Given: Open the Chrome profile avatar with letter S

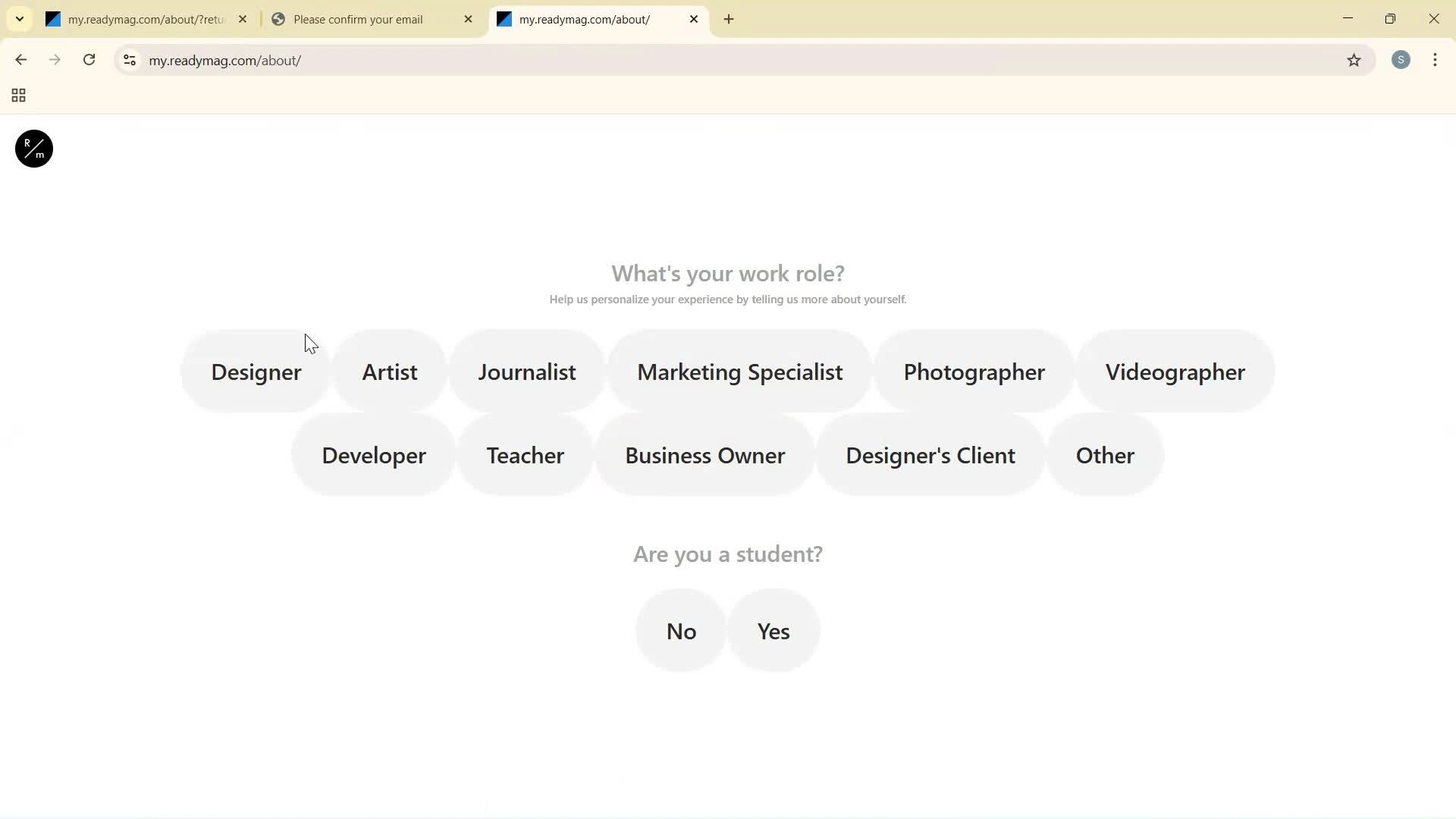Looking at the screenshot, I should point(1401,60).
